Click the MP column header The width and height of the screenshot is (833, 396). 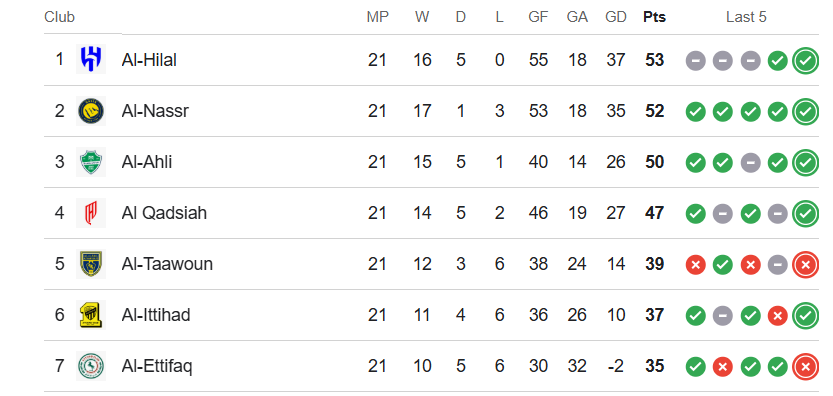point(378,17)
